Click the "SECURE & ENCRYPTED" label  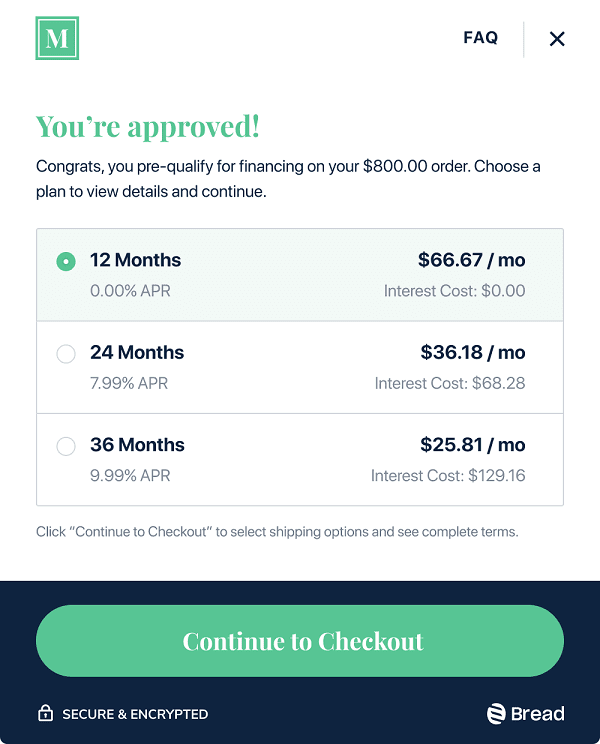click(135, 714)
